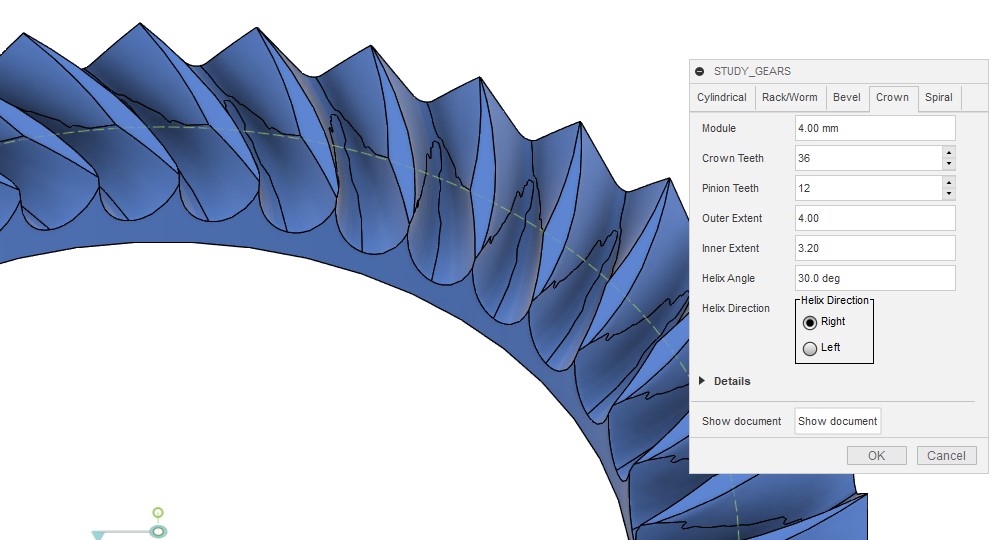The width and height of the screenshot is (992, 540).
Task: Switch to the Cylindrical tab
Action: click(721, 98)
